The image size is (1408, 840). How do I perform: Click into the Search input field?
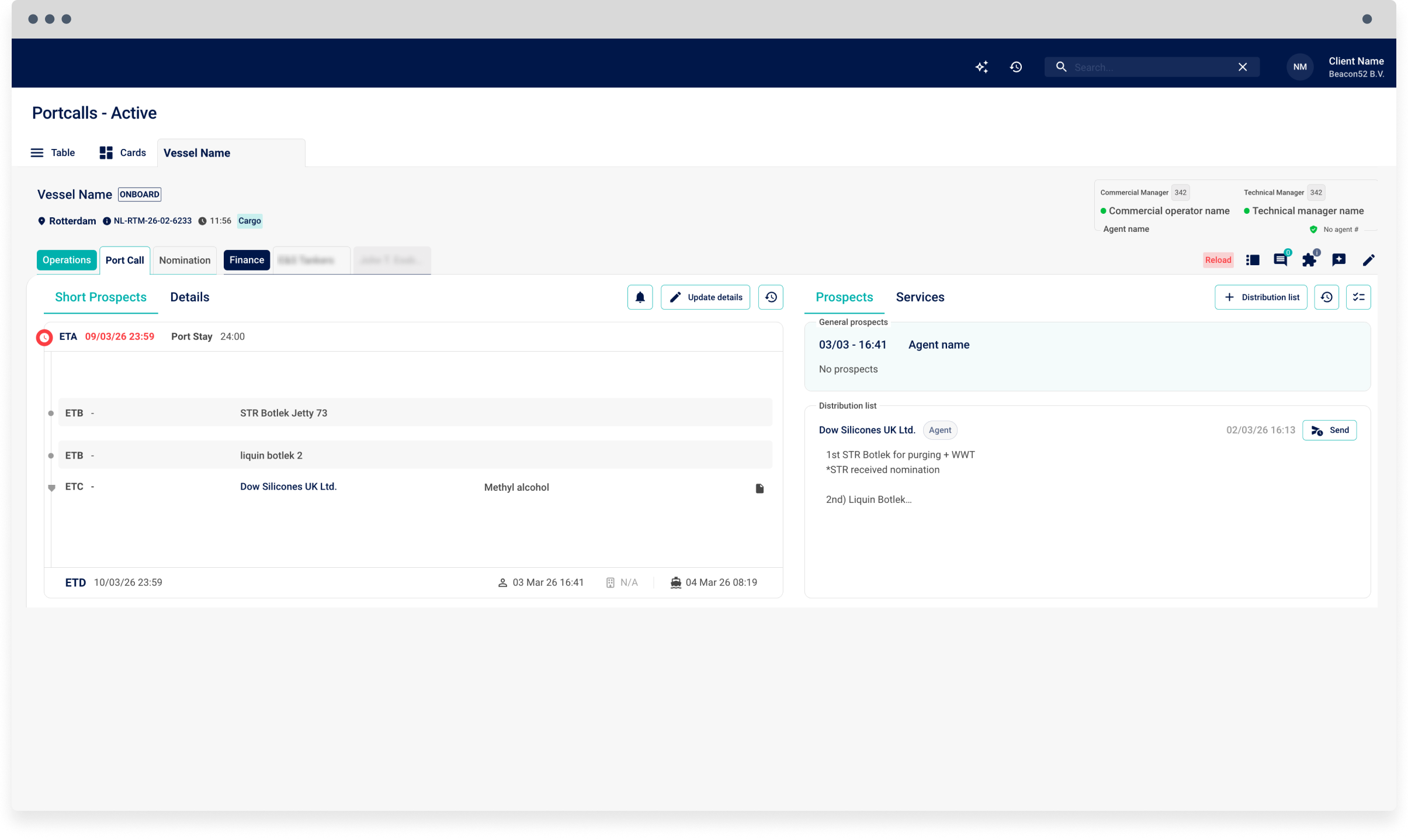pos(1145,67)
